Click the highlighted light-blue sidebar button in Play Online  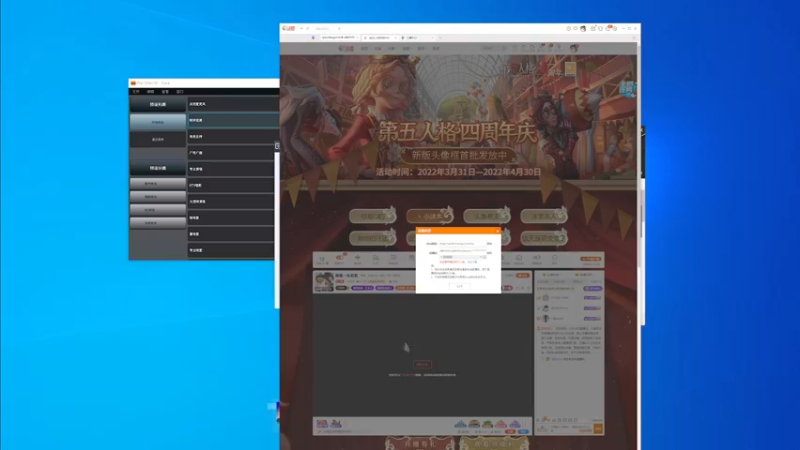coord(158,122)
